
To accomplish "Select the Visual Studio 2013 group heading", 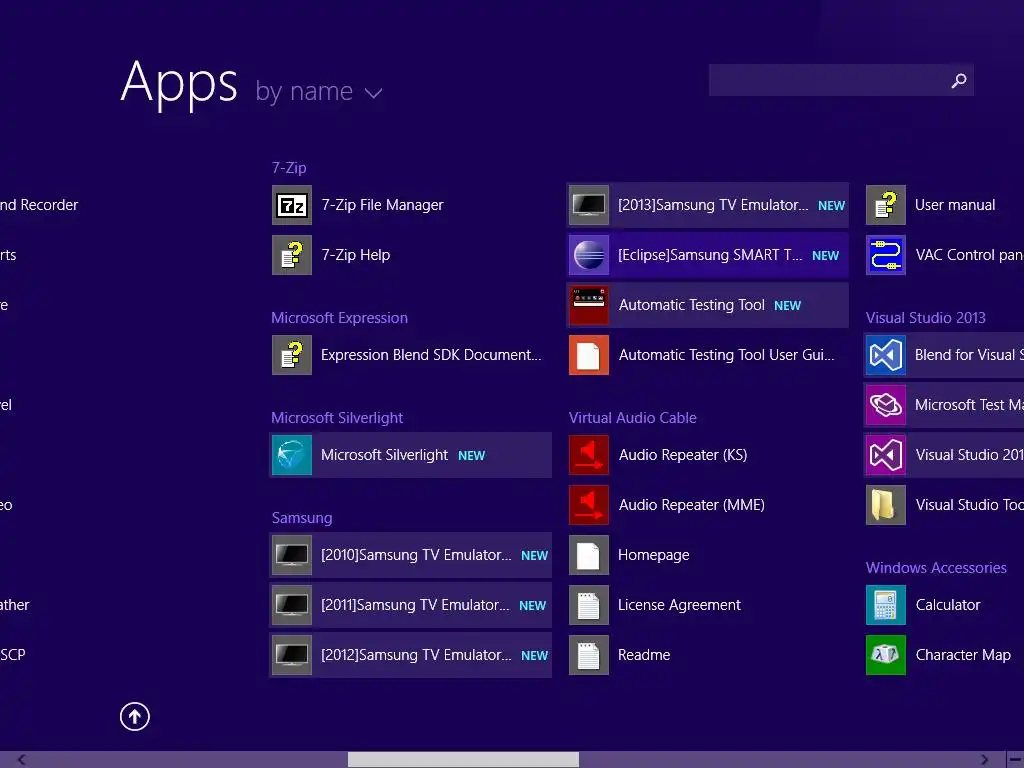I will (x=925, y=318).
